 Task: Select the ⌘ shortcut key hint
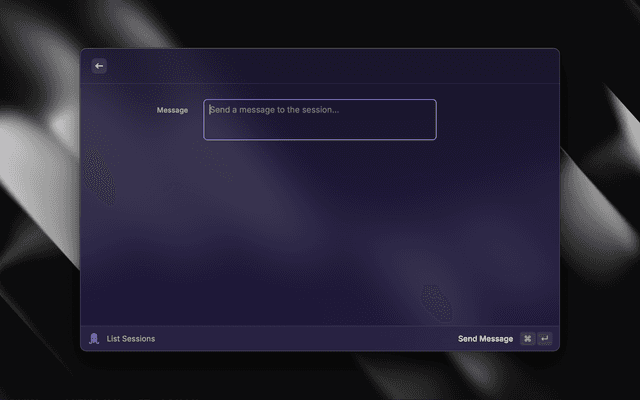[x=527, y=339]
